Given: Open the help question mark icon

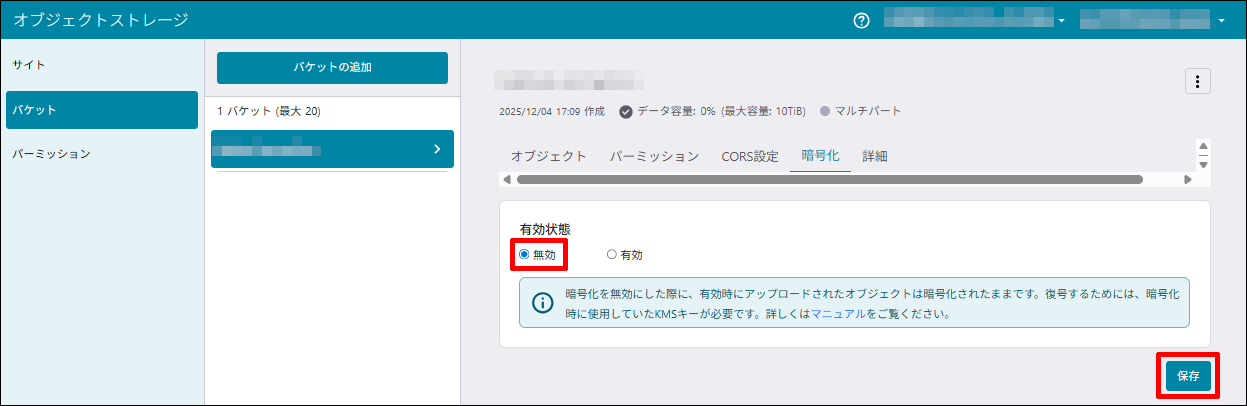Looking at the screenshot, I should click(x=861, y=20).
